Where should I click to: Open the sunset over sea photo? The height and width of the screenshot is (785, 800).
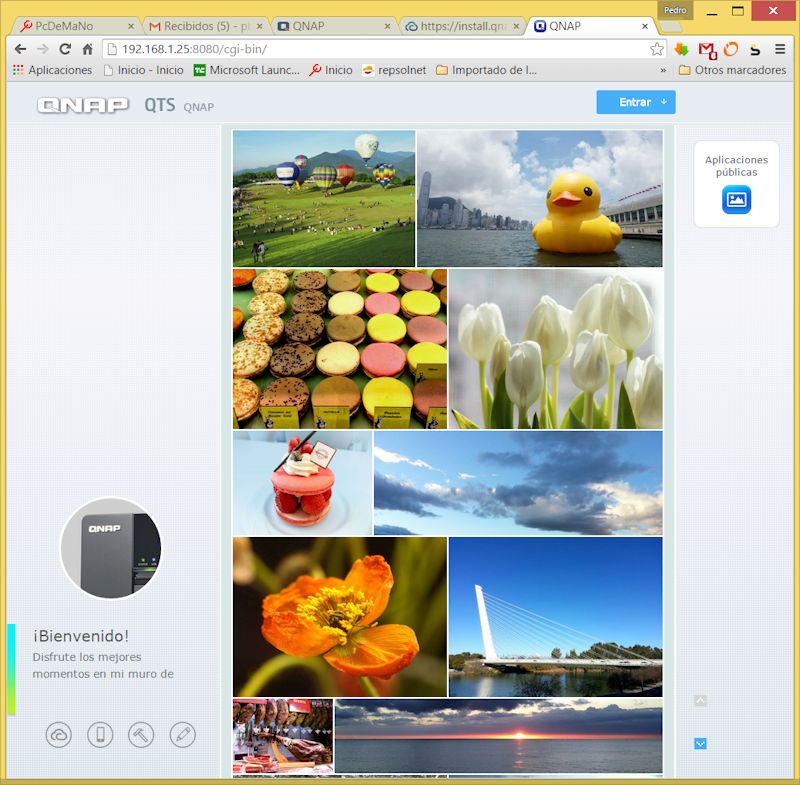[x=498, y=736]
